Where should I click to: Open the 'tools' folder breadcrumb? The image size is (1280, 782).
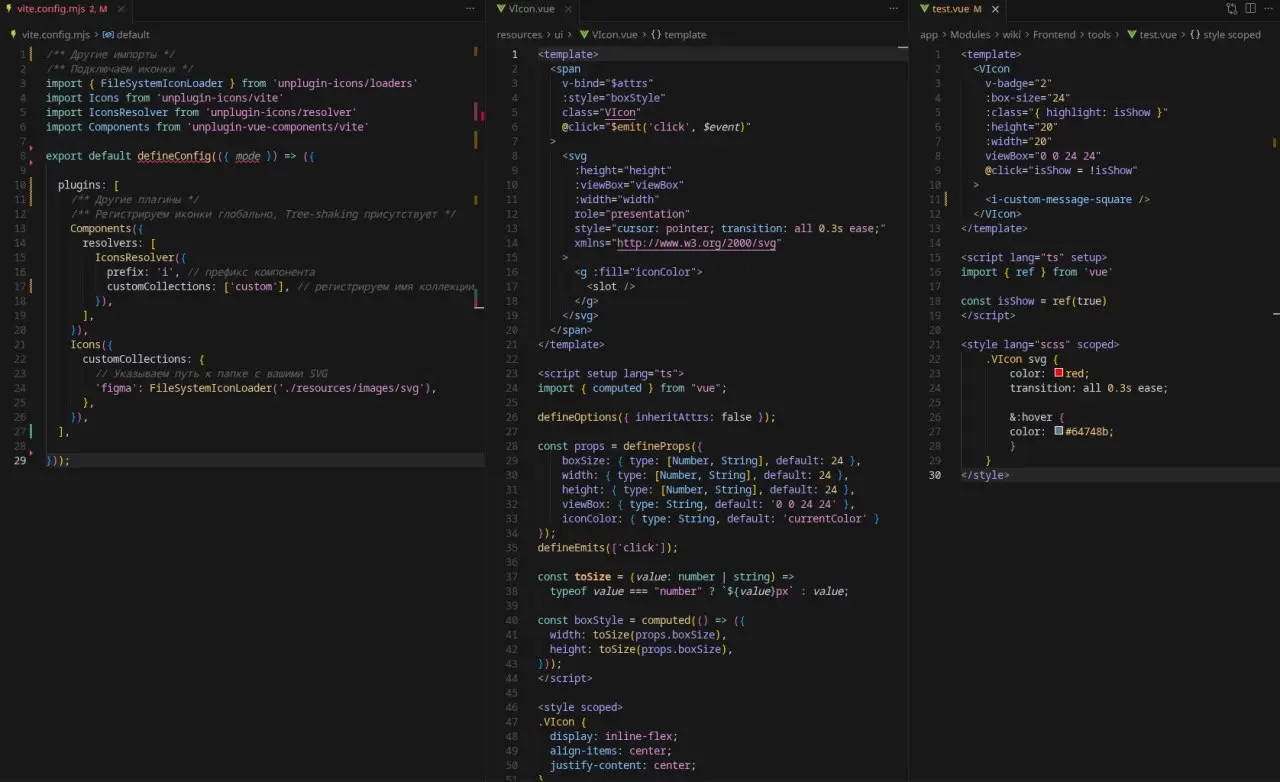click(x=1099, y=34)
